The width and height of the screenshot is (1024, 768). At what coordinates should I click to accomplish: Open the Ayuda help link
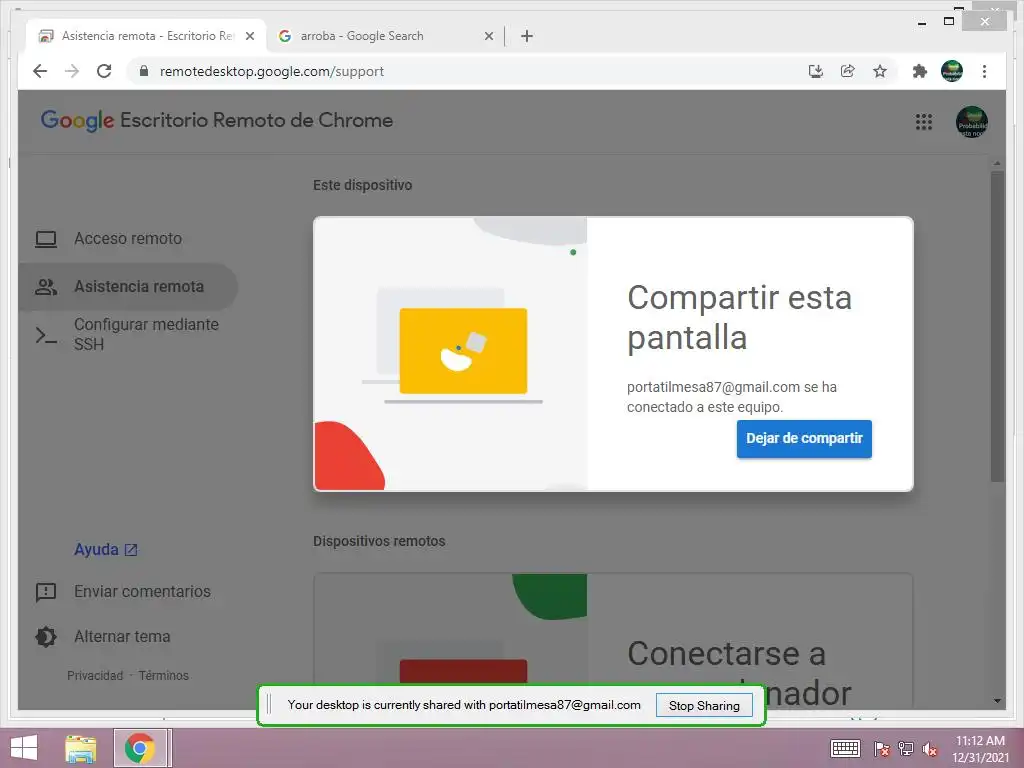106,549
